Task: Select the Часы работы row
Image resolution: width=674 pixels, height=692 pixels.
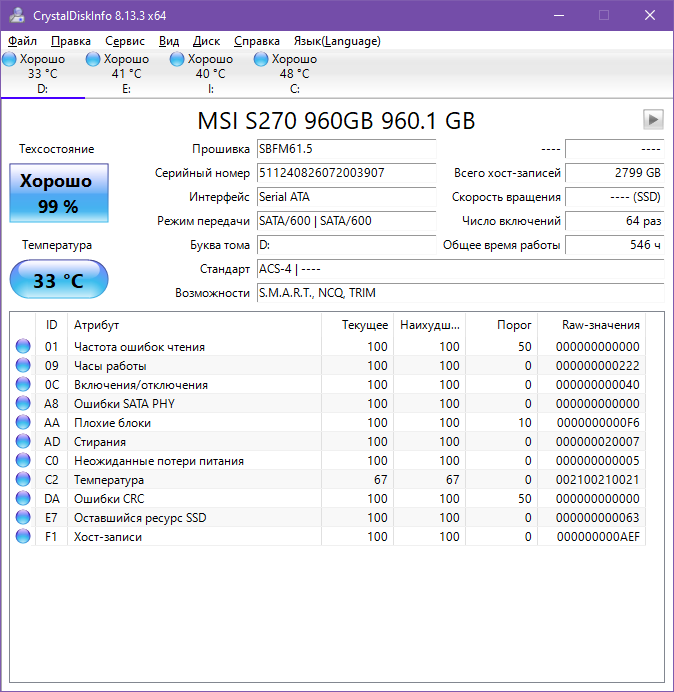Action: pyautogui.click(x=328, y=365)
